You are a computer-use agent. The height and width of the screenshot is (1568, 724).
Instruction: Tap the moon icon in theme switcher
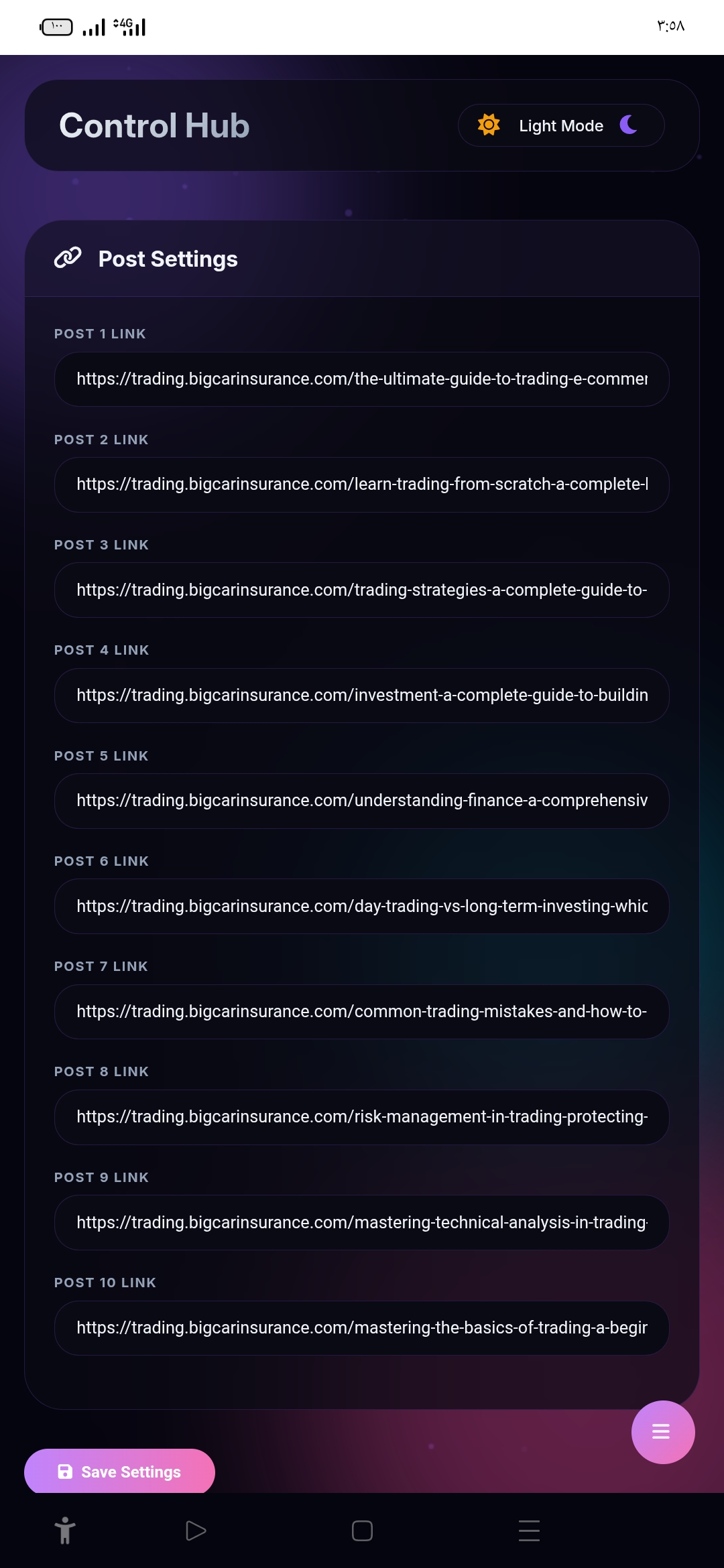[x=629, y=125]
